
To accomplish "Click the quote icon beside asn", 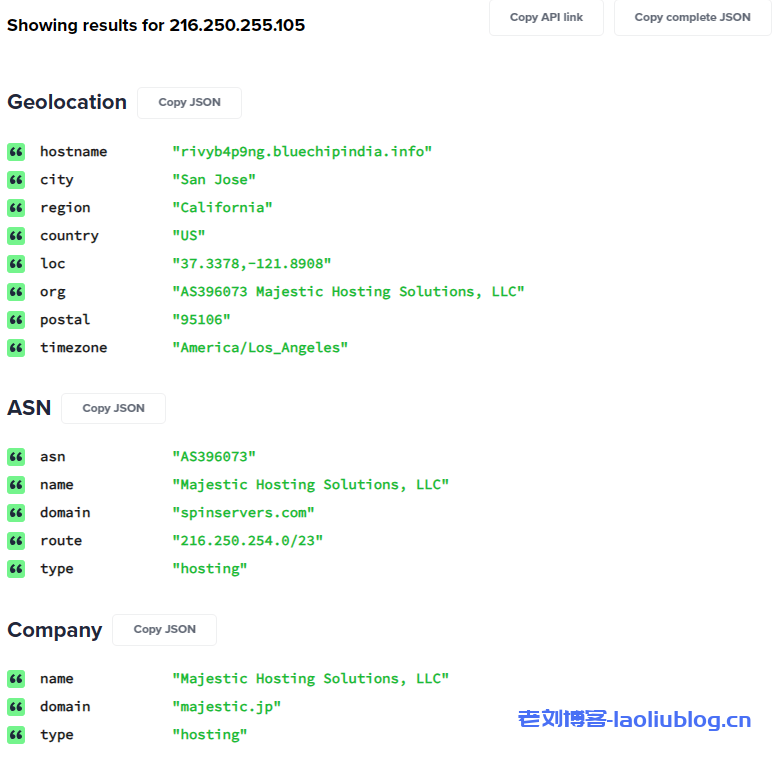I will [x=16, y=457].
